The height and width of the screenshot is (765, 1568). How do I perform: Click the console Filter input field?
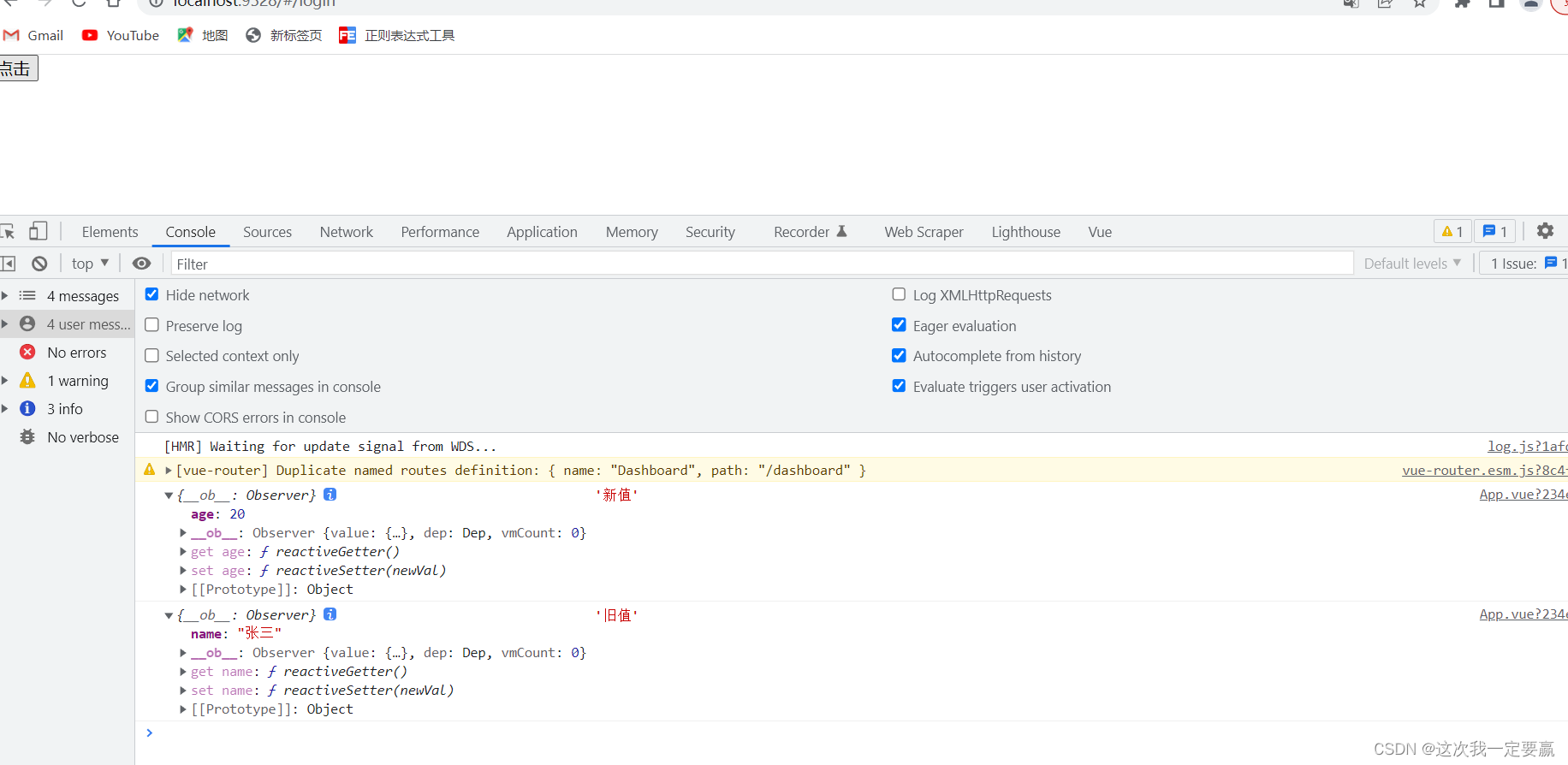click(x=762, y=264)
